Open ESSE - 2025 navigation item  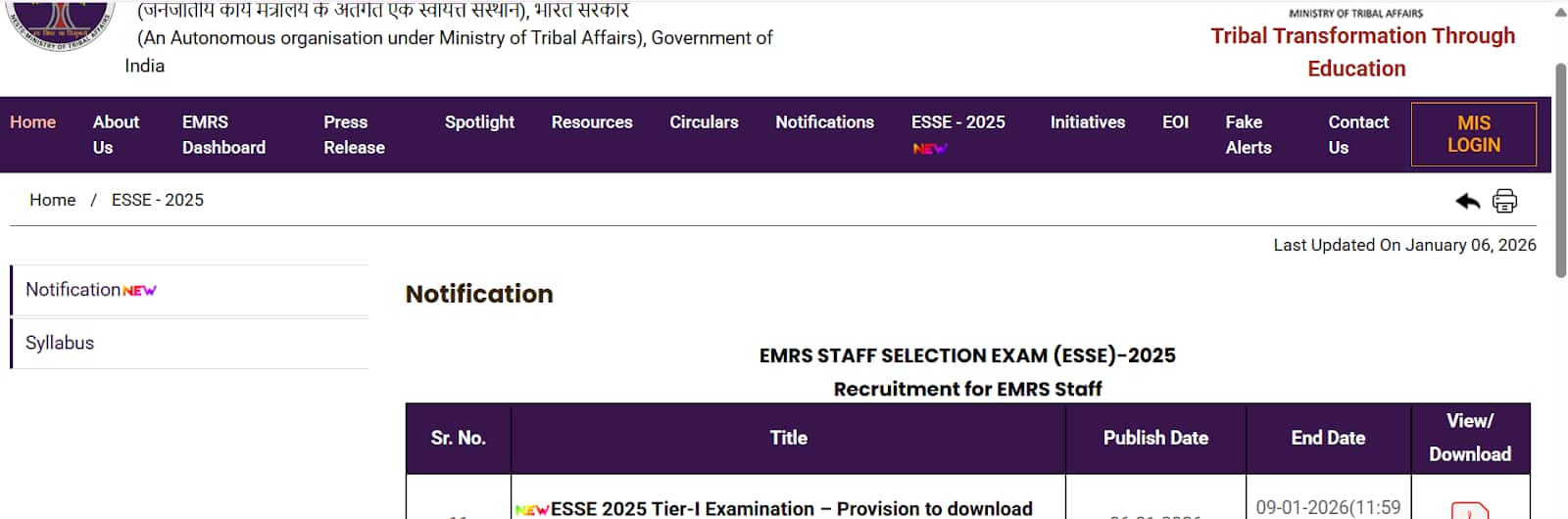(x=957, y=122)
